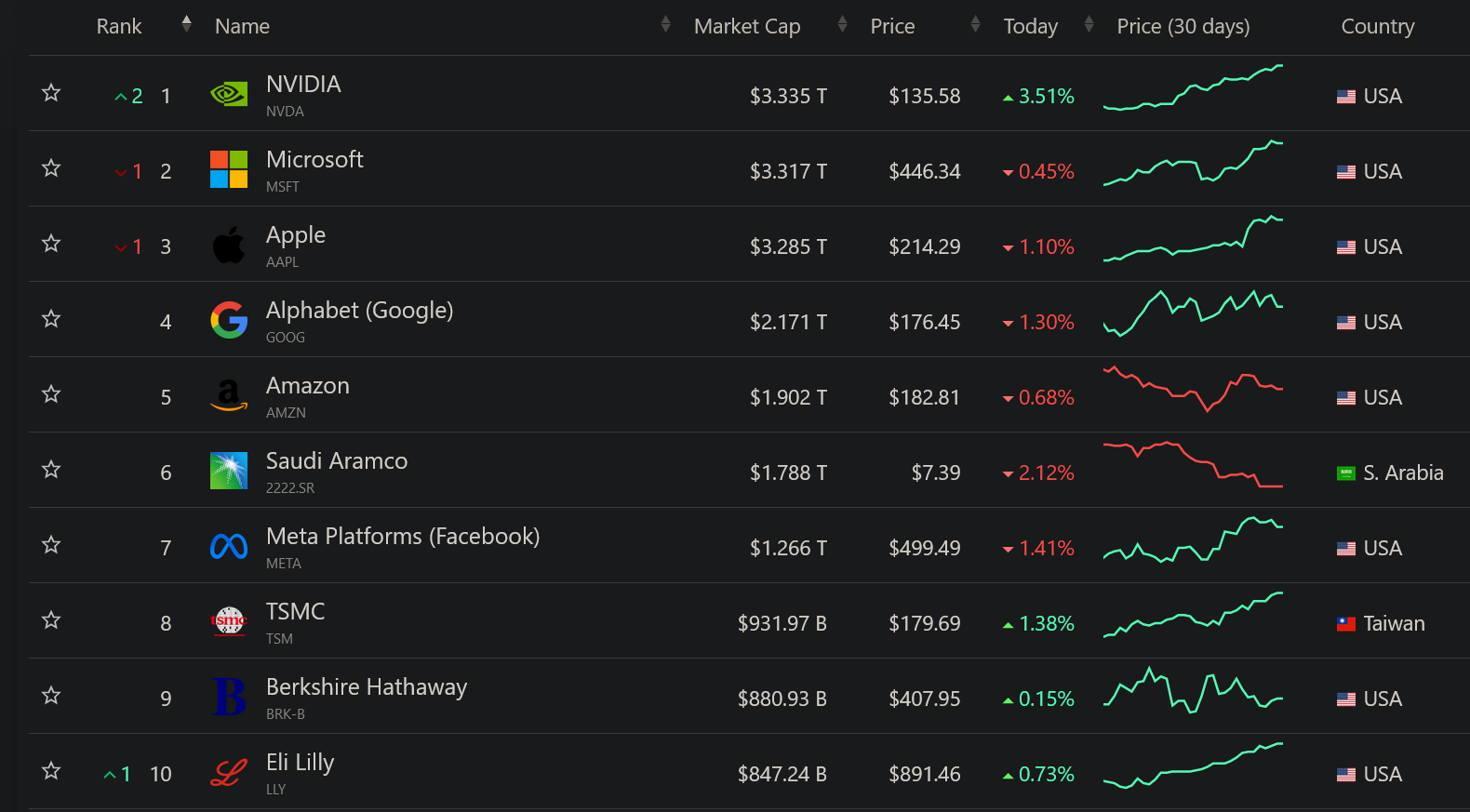Click USA flag in Eli Lilly row

[1346, 775]
